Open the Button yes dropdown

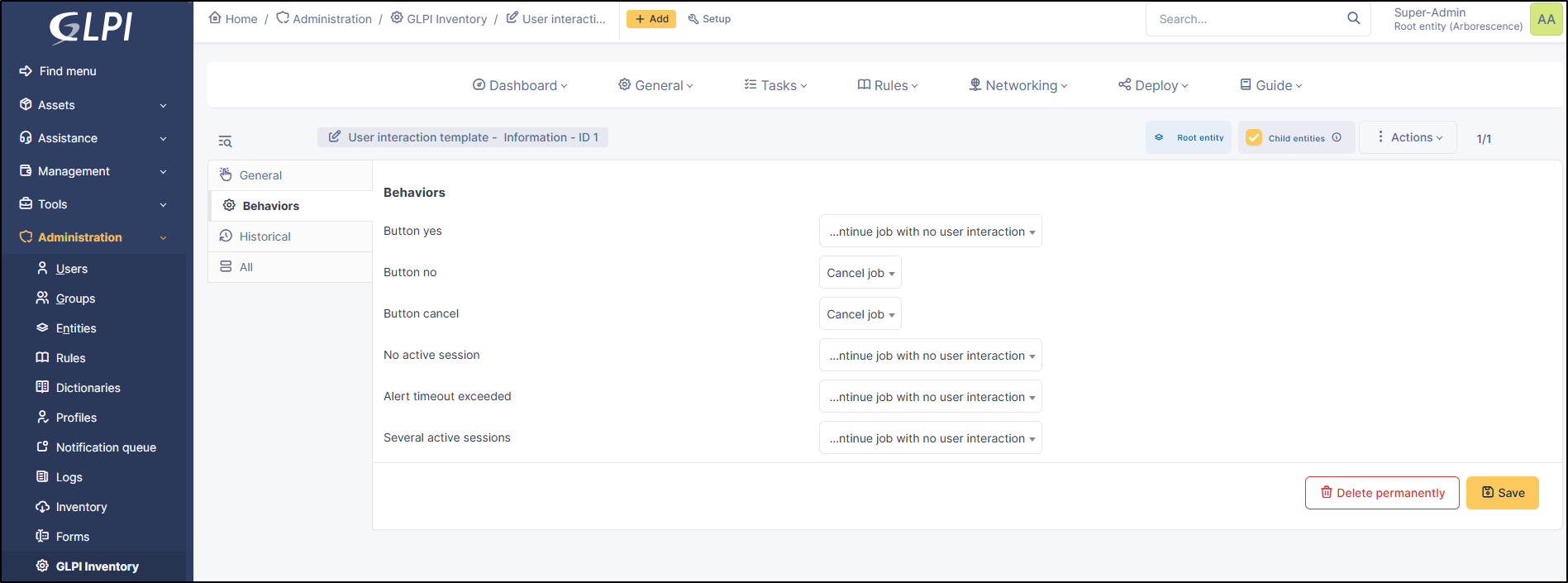click(x=930, y=232)
